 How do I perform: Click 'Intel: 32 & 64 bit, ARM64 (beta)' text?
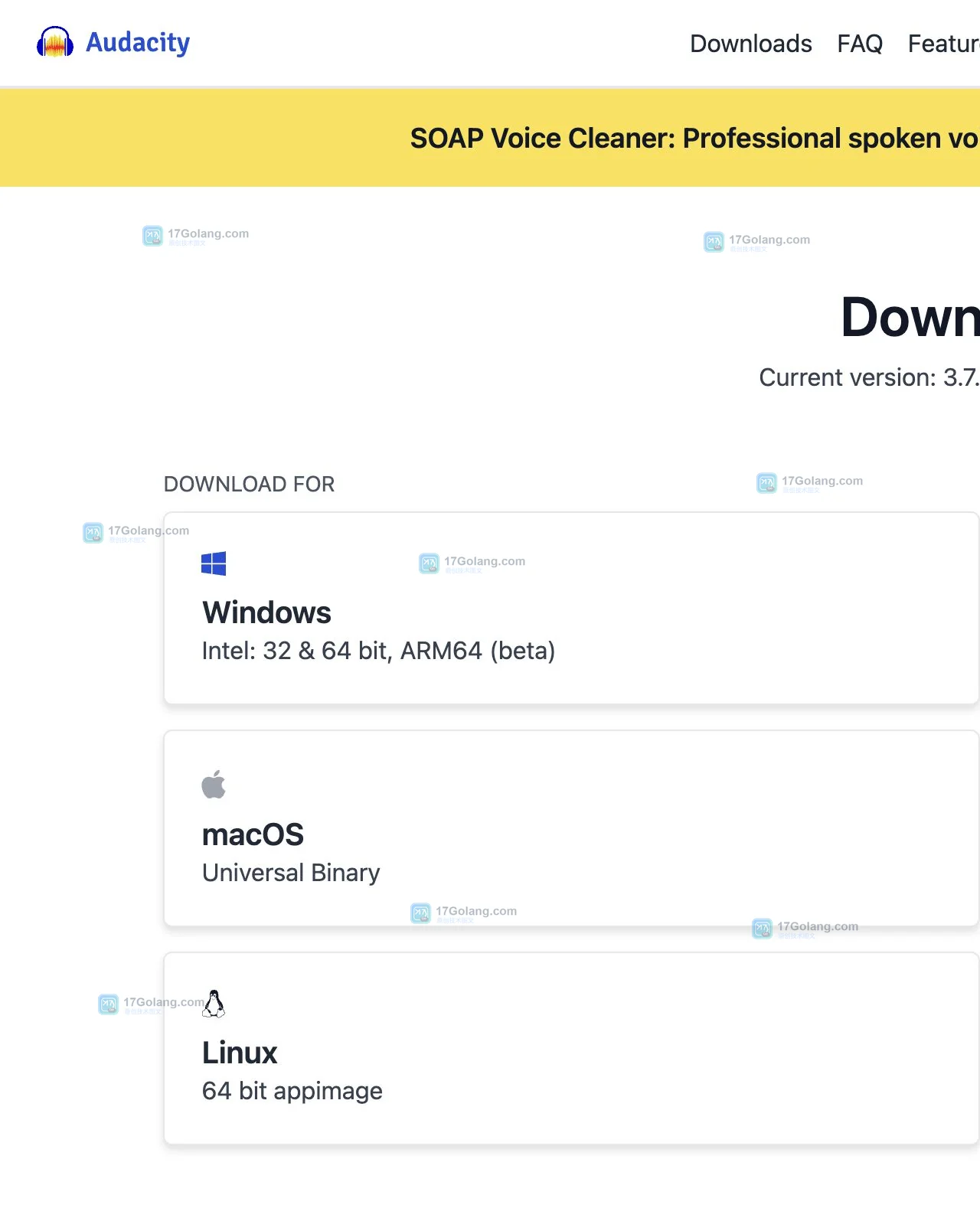click(378, 651)
